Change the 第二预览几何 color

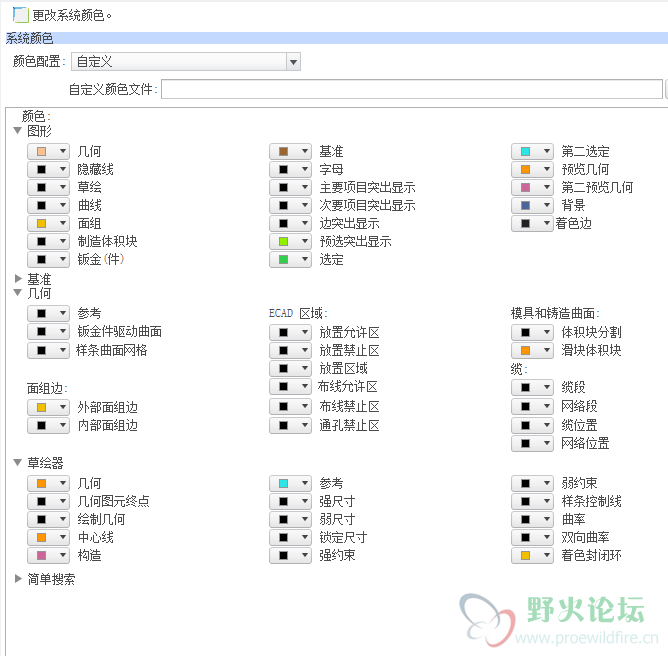(x=533, y=187)
